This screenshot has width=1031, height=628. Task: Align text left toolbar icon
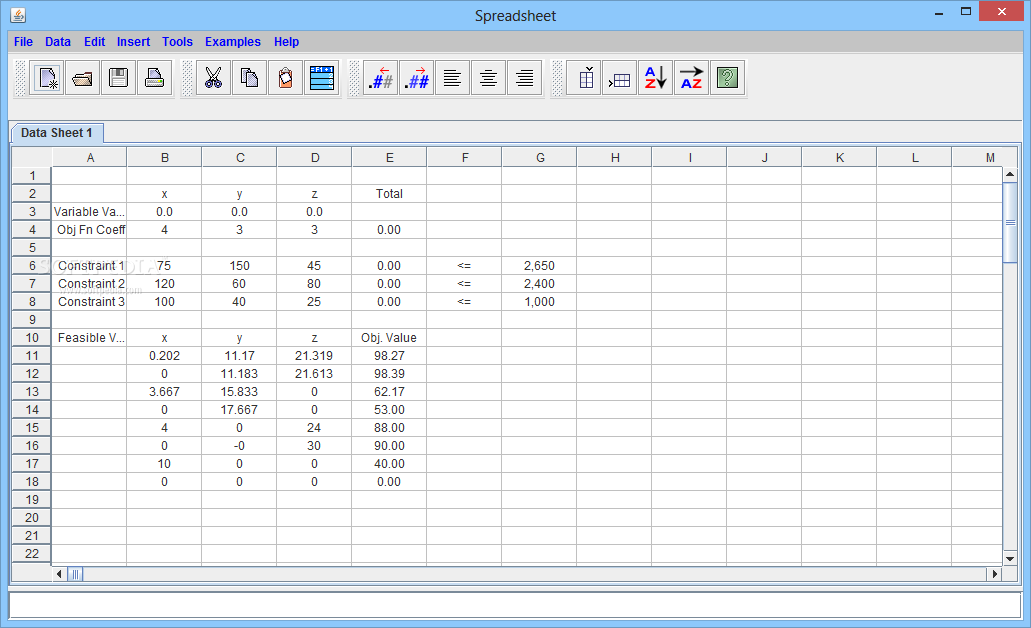point(452,78)
